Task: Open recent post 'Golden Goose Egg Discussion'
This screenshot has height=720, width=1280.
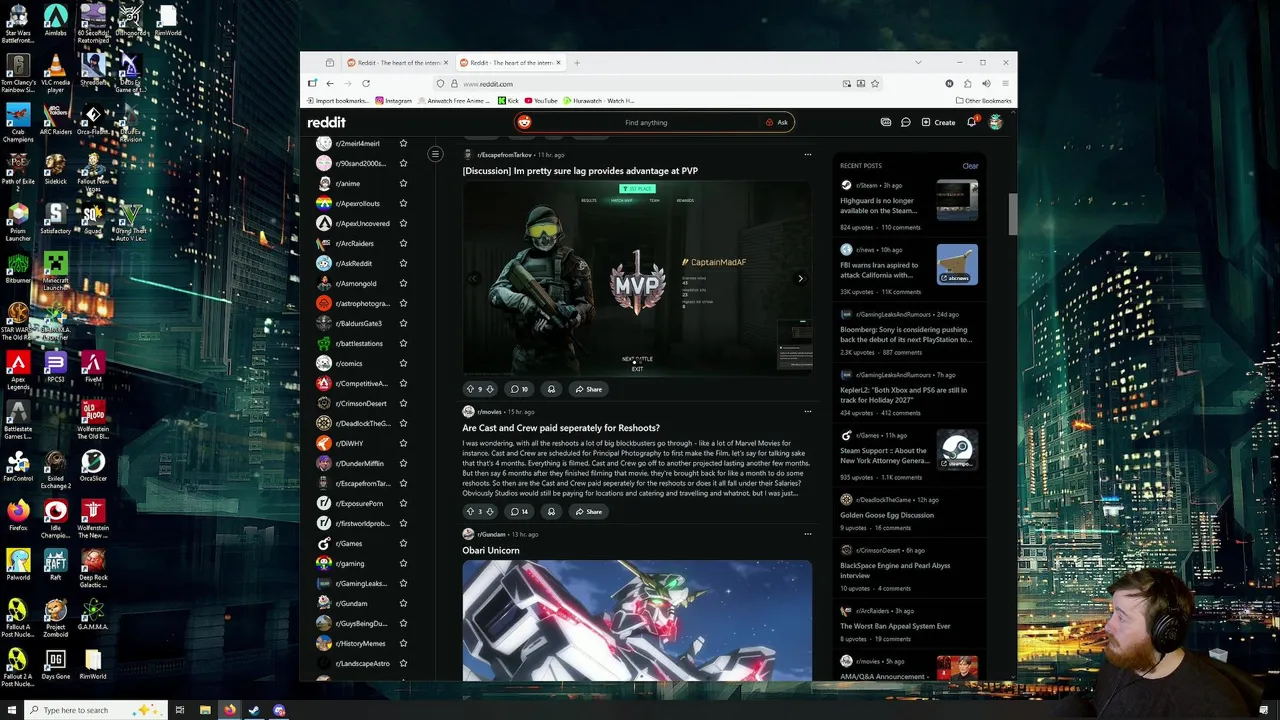Action: (x=887, y=515)
